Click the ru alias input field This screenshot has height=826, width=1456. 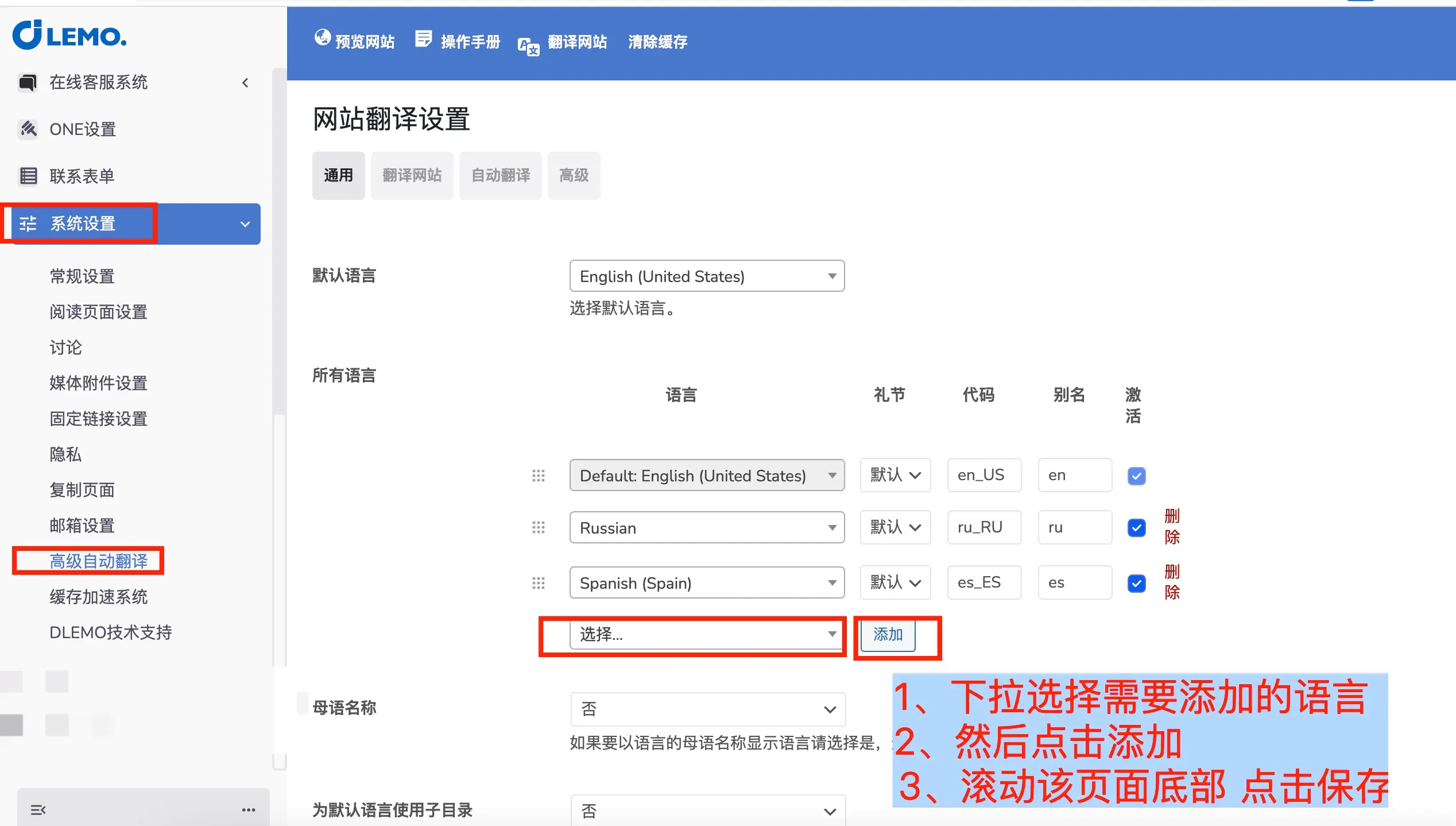pyautogui.click(x=1074, y=527)
